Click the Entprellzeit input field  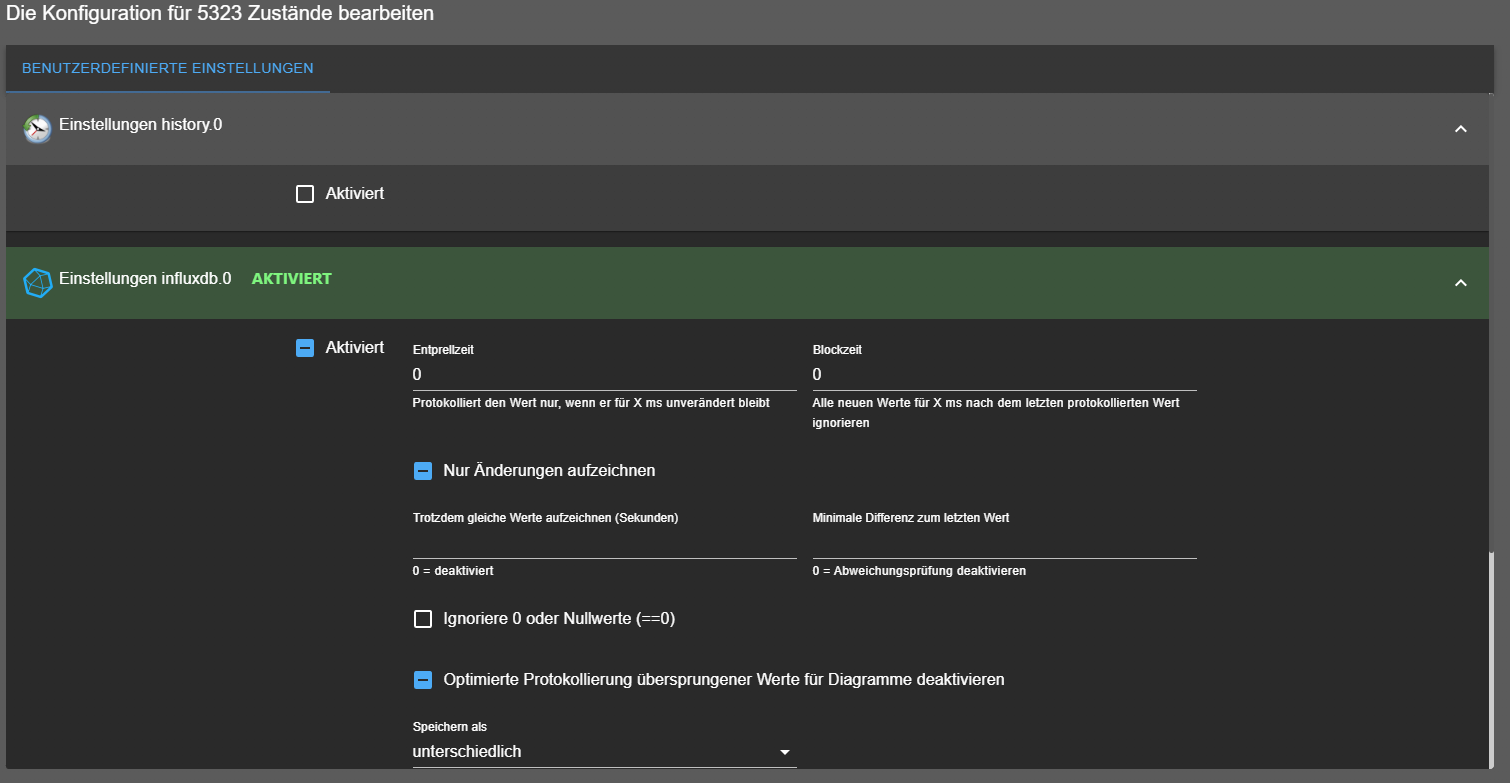[604, 375]
